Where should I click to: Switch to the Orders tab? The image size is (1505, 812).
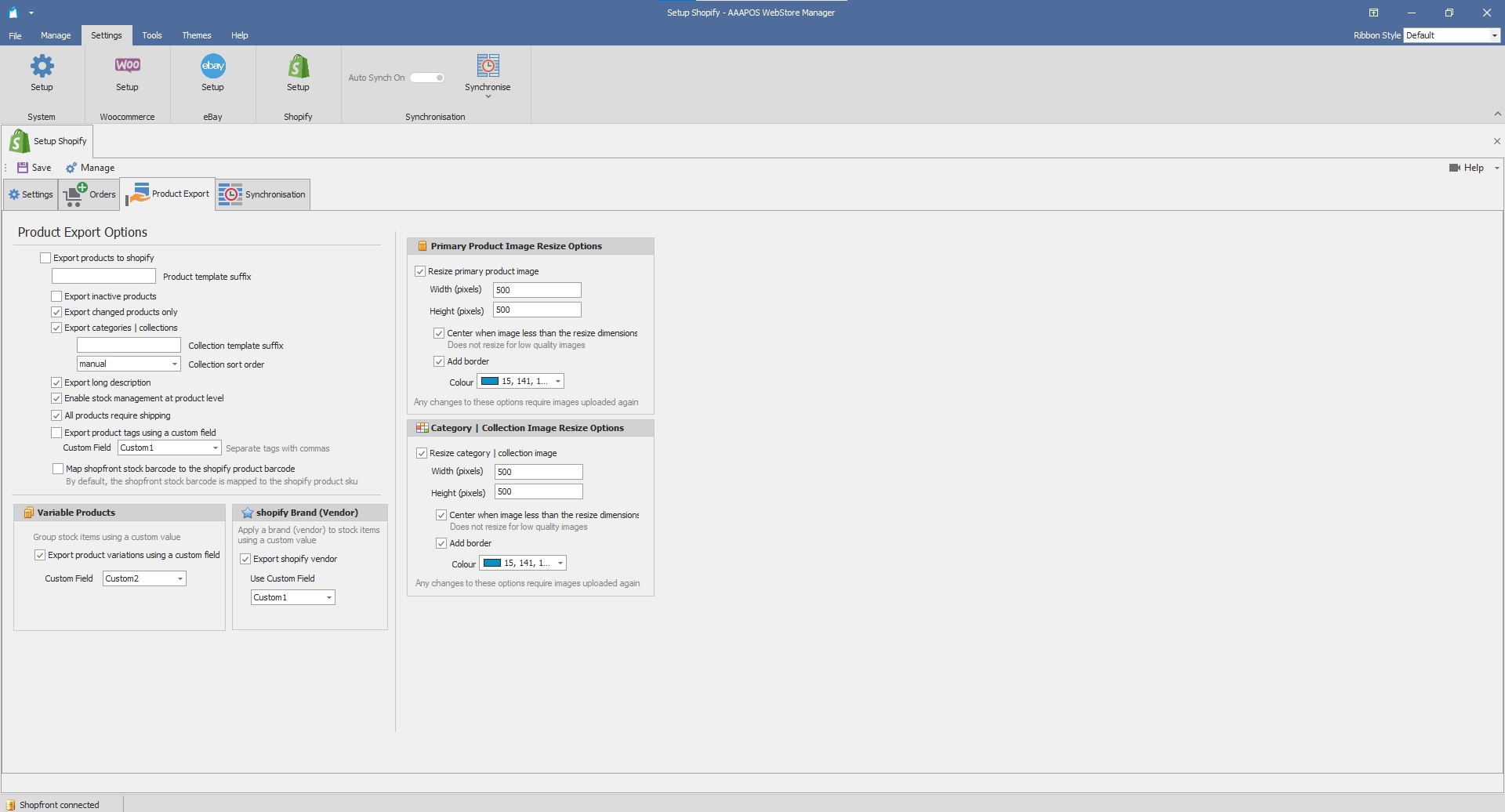[x=89, y=194]
